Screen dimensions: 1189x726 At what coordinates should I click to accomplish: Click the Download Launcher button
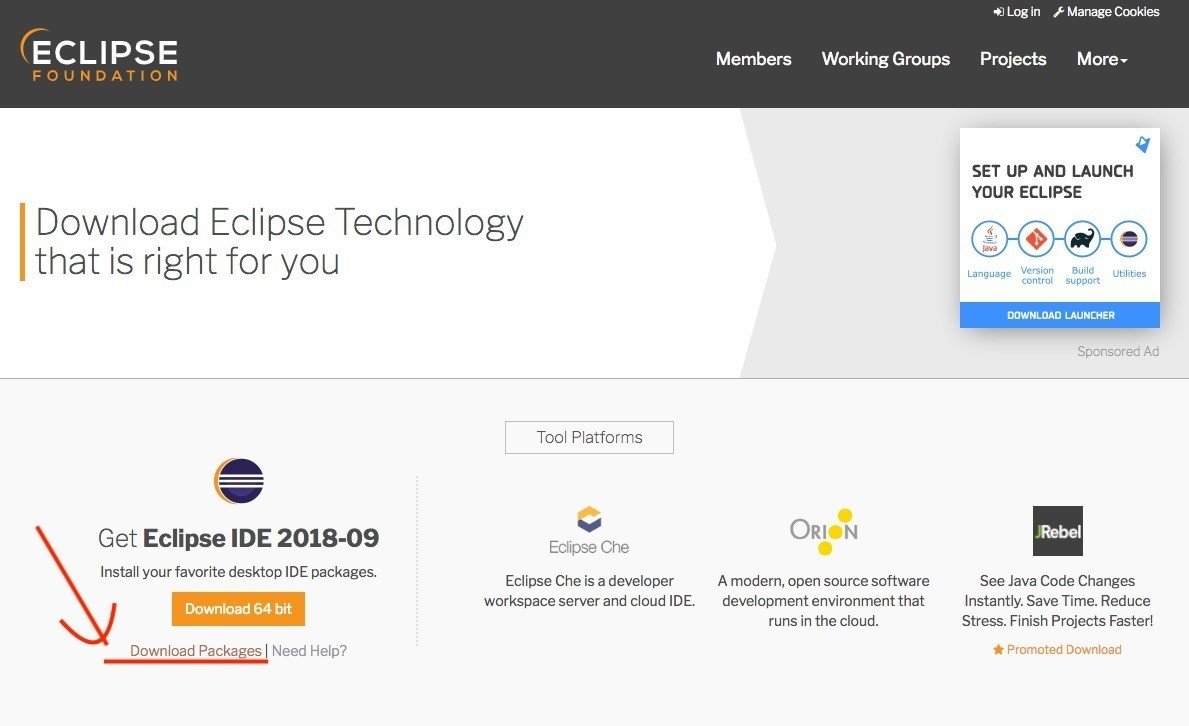1059,315
